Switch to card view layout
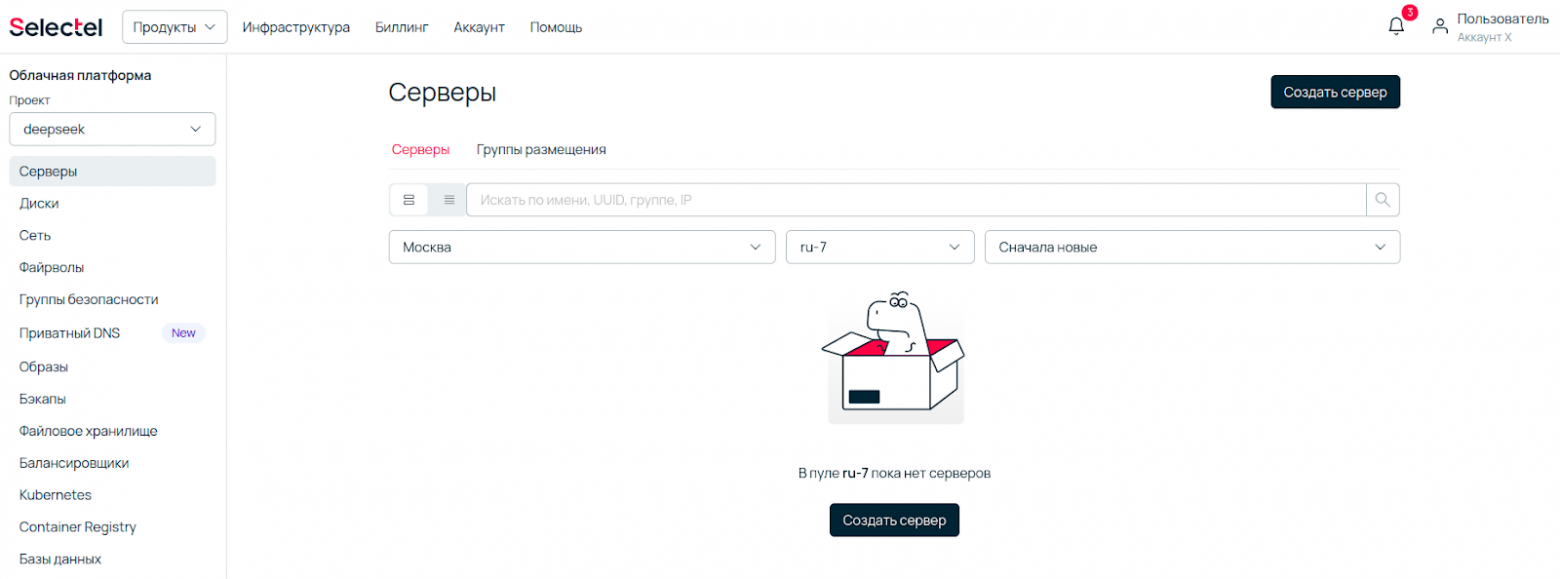This screenshot has height=579, width=1560. coord(409,200)
